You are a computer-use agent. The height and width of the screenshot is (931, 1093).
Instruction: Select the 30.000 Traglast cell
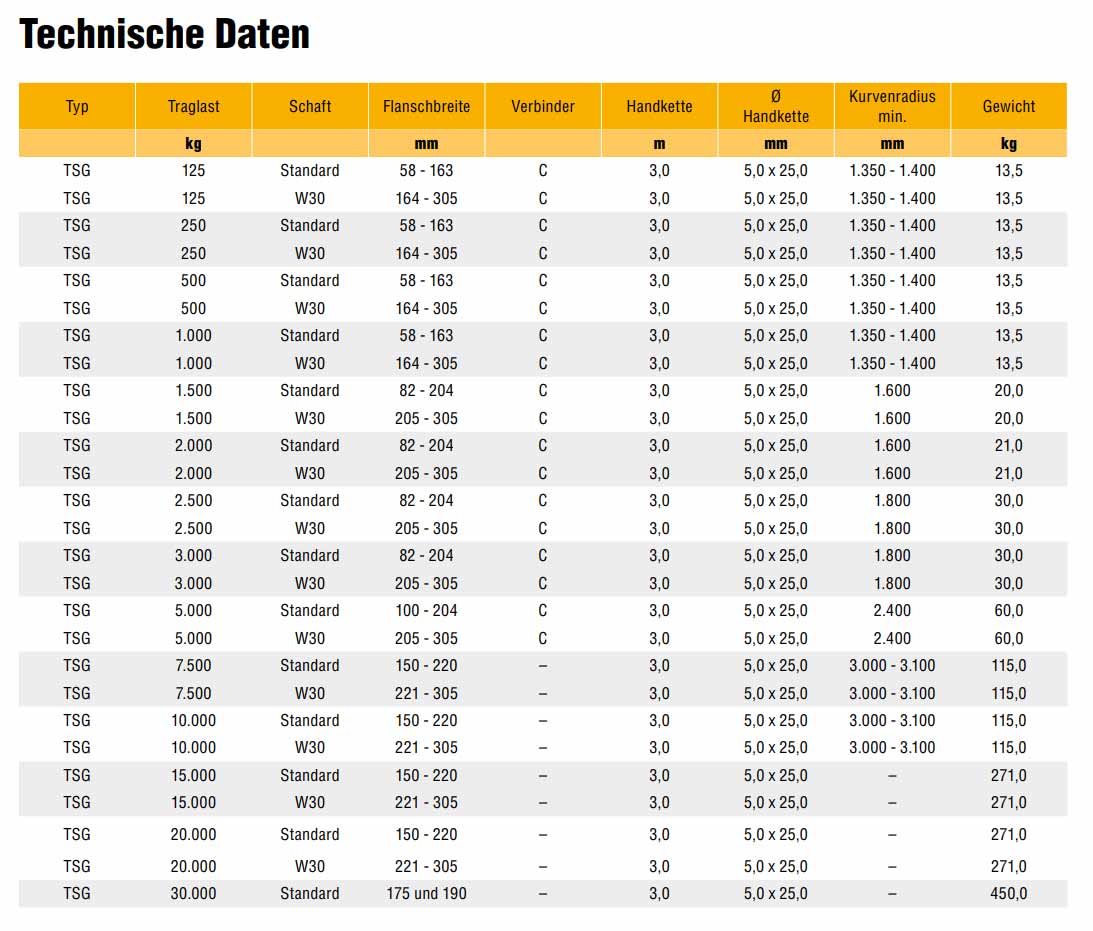193,894
